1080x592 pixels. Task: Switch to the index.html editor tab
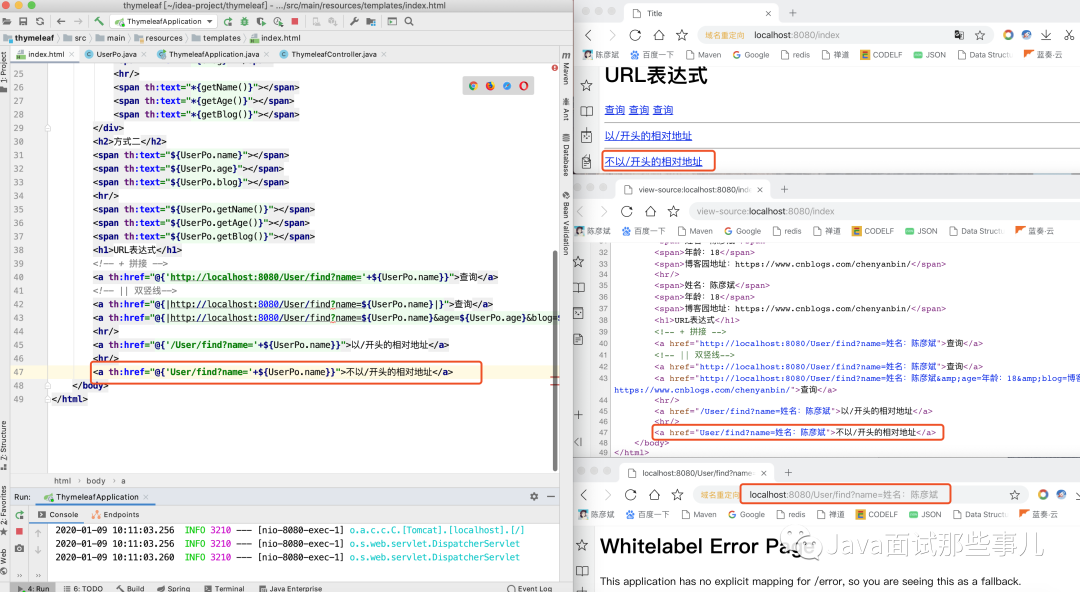(x=46, y=54)
